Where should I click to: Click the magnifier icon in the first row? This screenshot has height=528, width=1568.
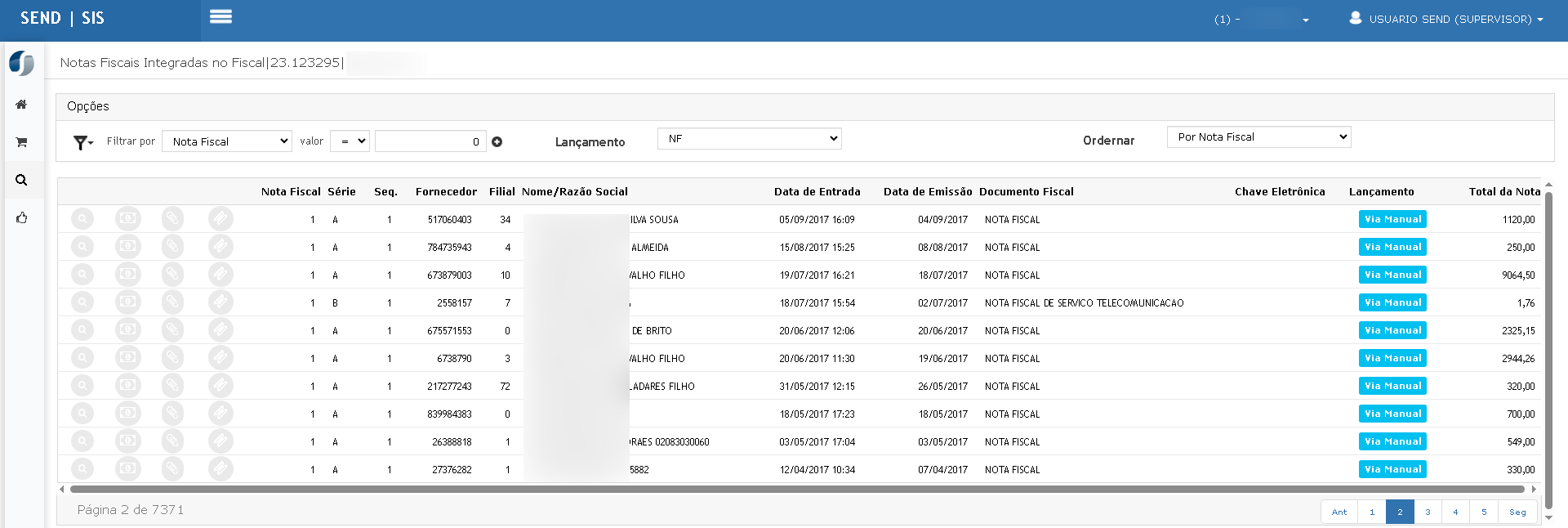(x=82, y=219)
